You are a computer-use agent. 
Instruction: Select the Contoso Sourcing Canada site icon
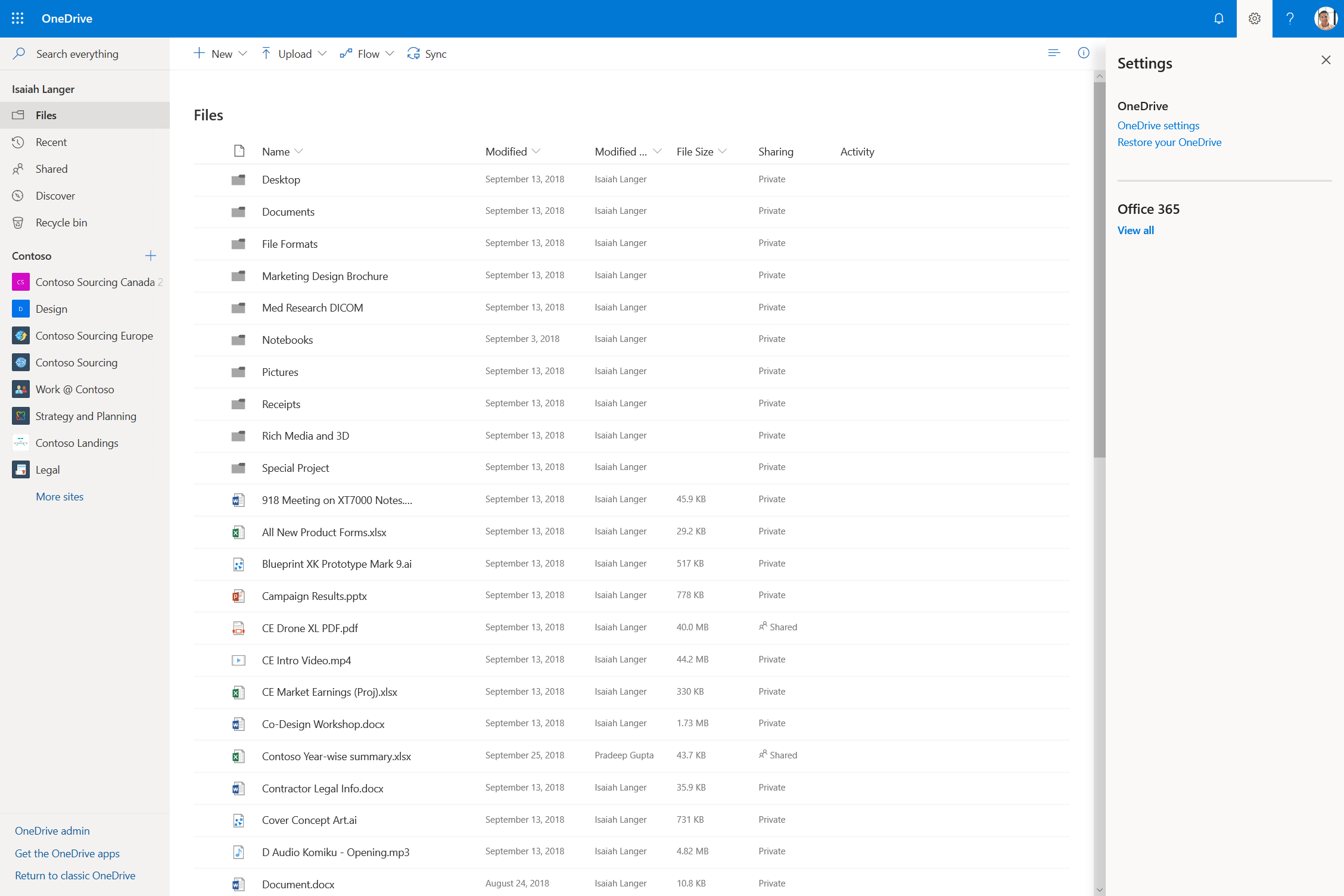21,282
